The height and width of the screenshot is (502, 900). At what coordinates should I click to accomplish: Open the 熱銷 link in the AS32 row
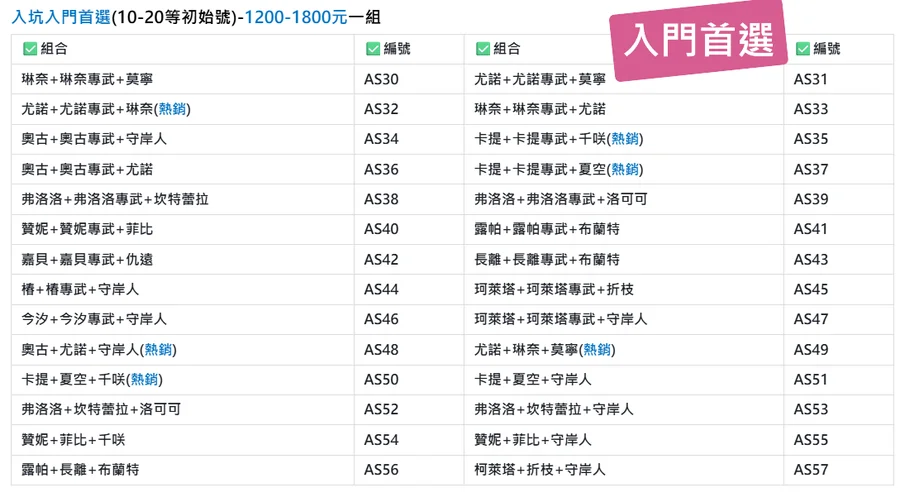click(174, 109)
